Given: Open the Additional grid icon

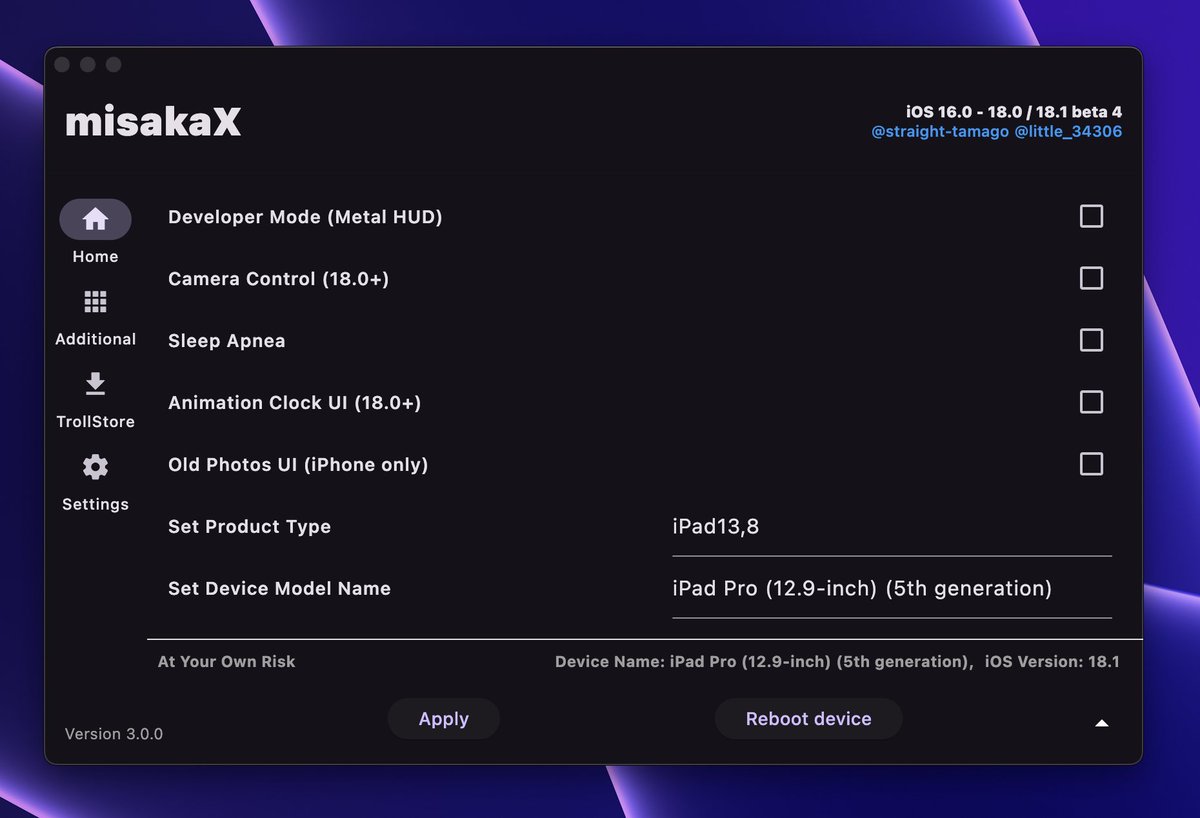Looking at the screenshot, I should pos(95,302).
